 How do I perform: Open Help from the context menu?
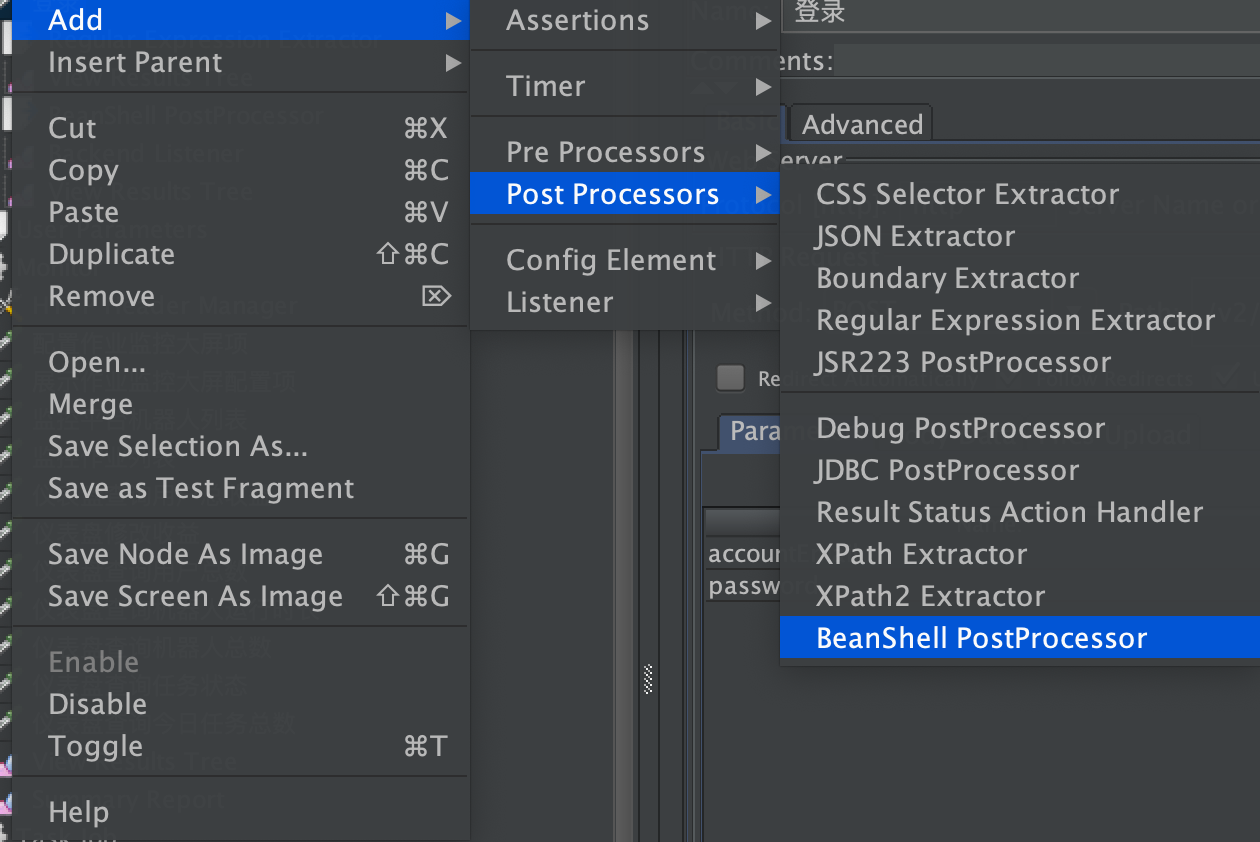(240, 812)
